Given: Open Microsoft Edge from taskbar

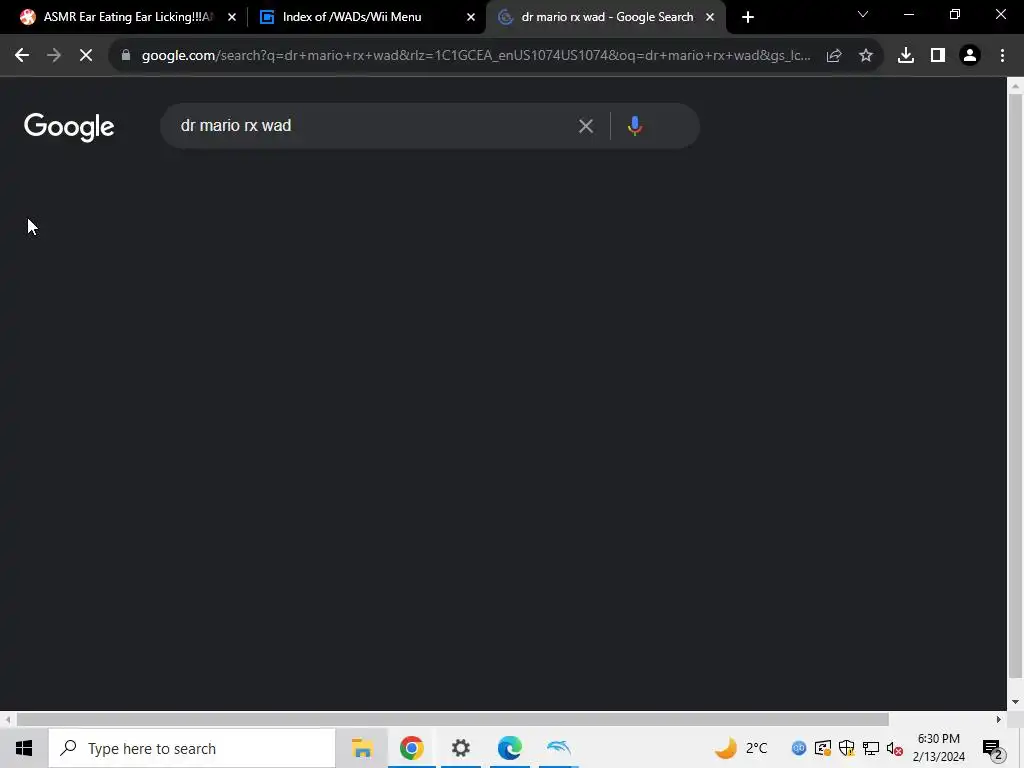Looking at the screenshot, I should pos(509,748).
